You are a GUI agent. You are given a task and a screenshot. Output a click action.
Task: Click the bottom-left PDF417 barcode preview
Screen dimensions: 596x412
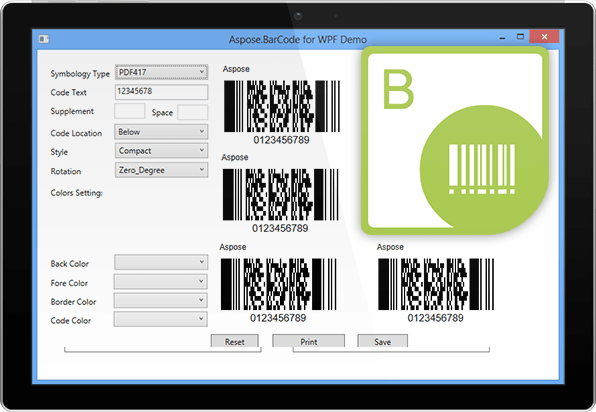click(x=279, y=284)
